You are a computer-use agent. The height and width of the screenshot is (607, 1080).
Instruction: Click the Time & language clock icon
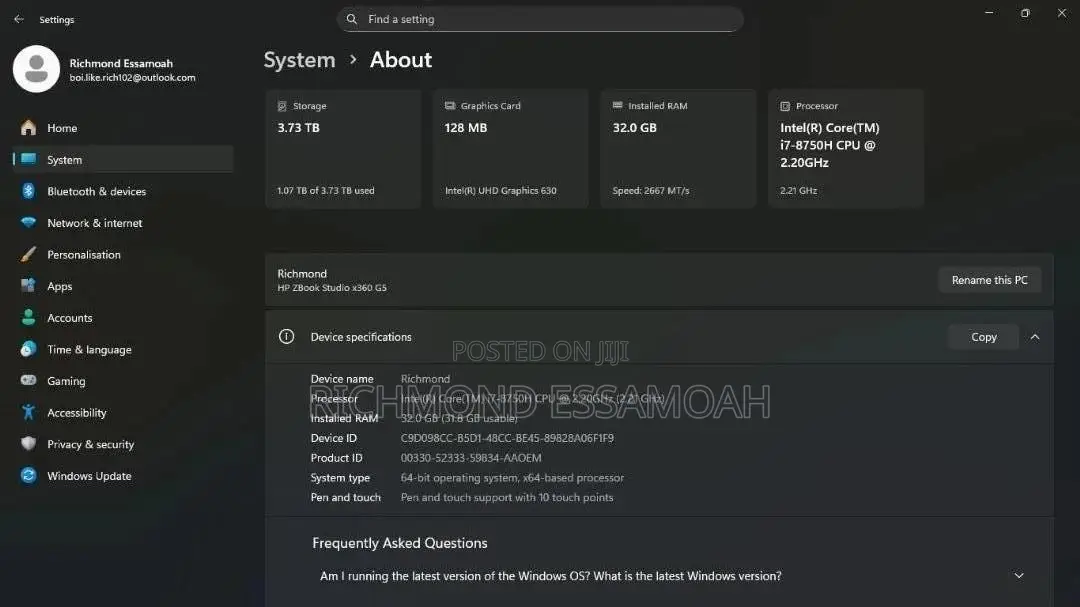click(28, 349)
